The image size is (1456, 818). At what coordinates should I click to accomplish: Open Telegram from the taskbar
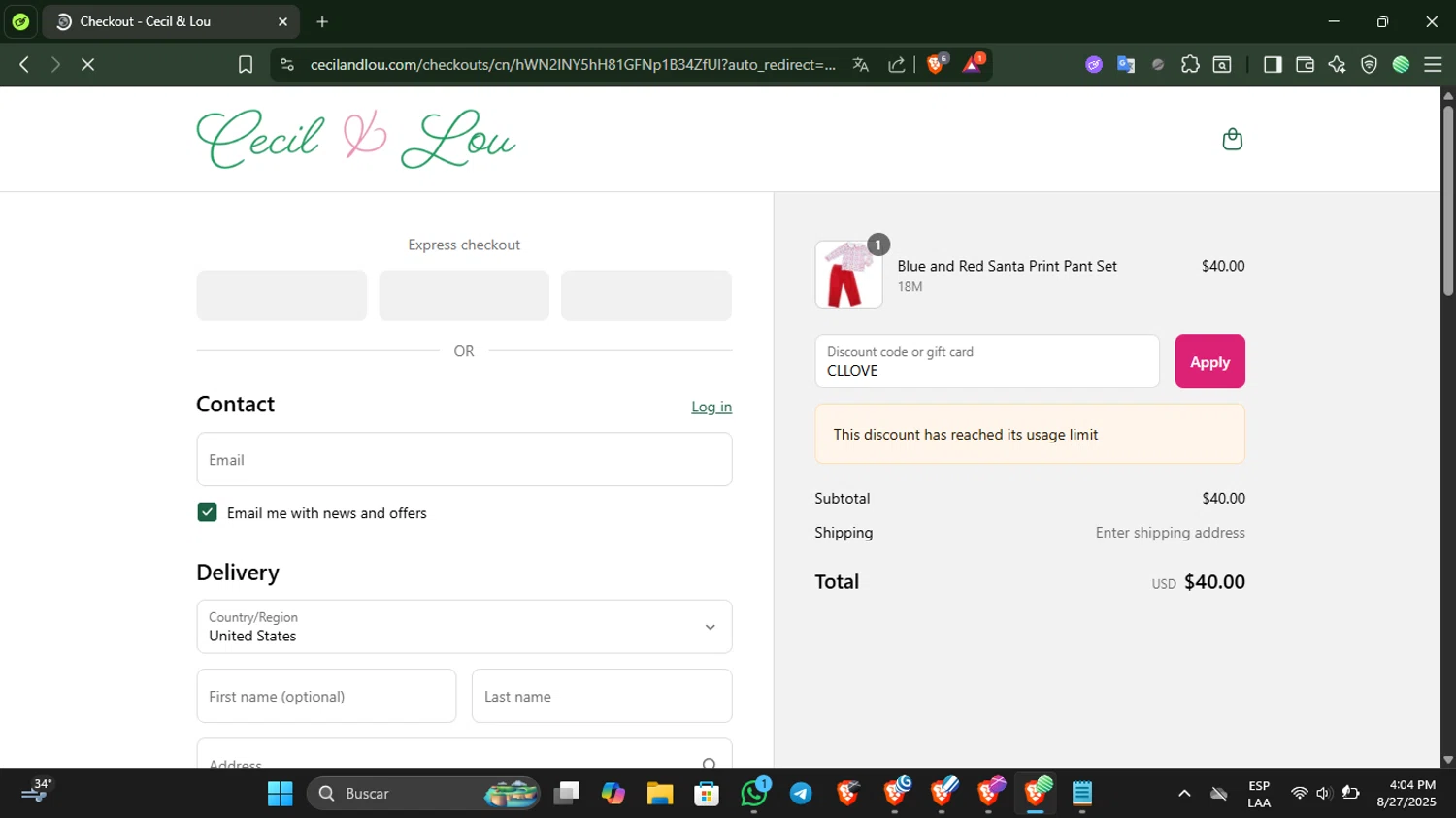tap(801, 794)
